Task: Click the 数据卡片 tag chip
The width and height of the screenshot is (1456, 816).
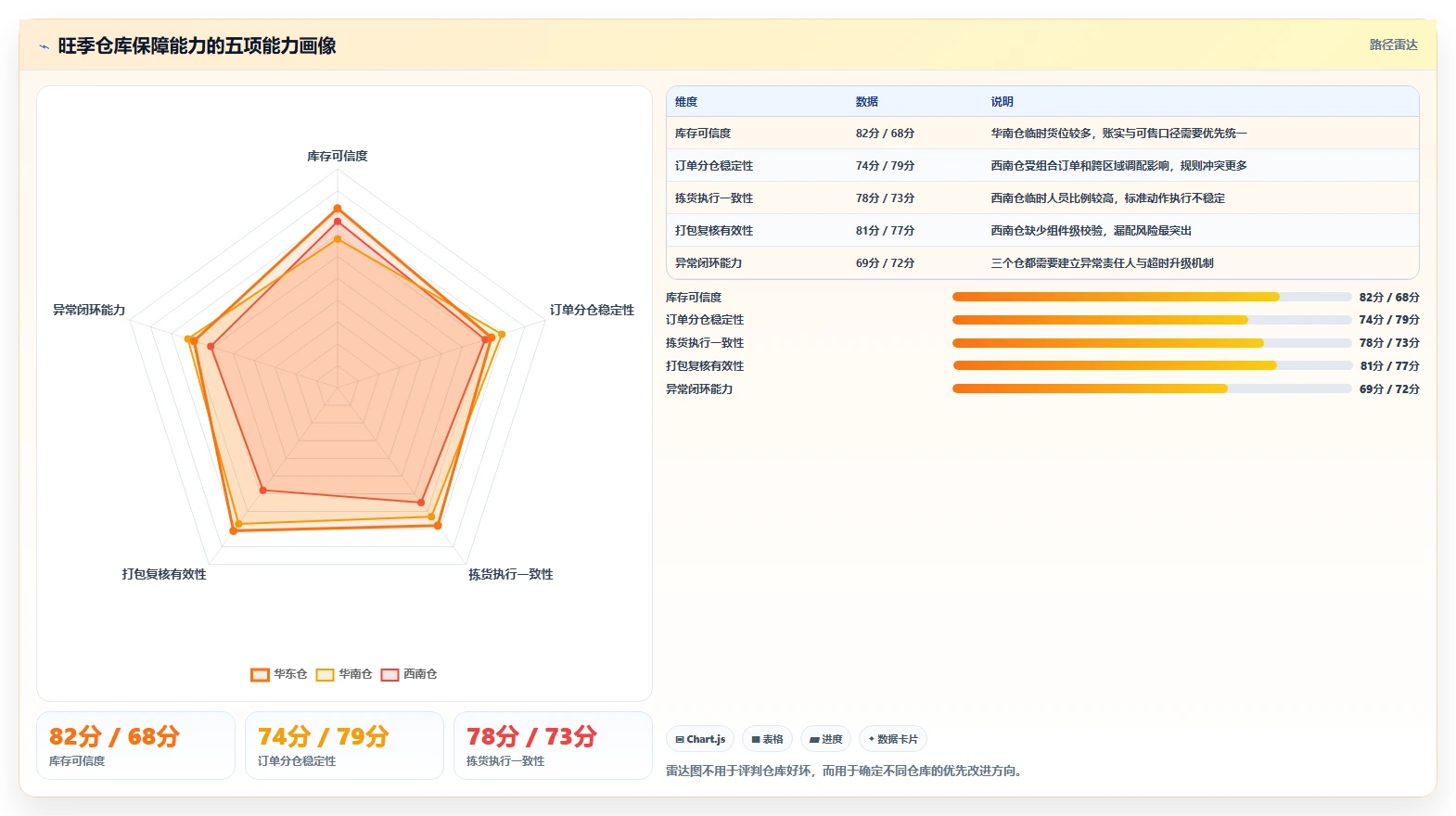Action: [893, 739]
